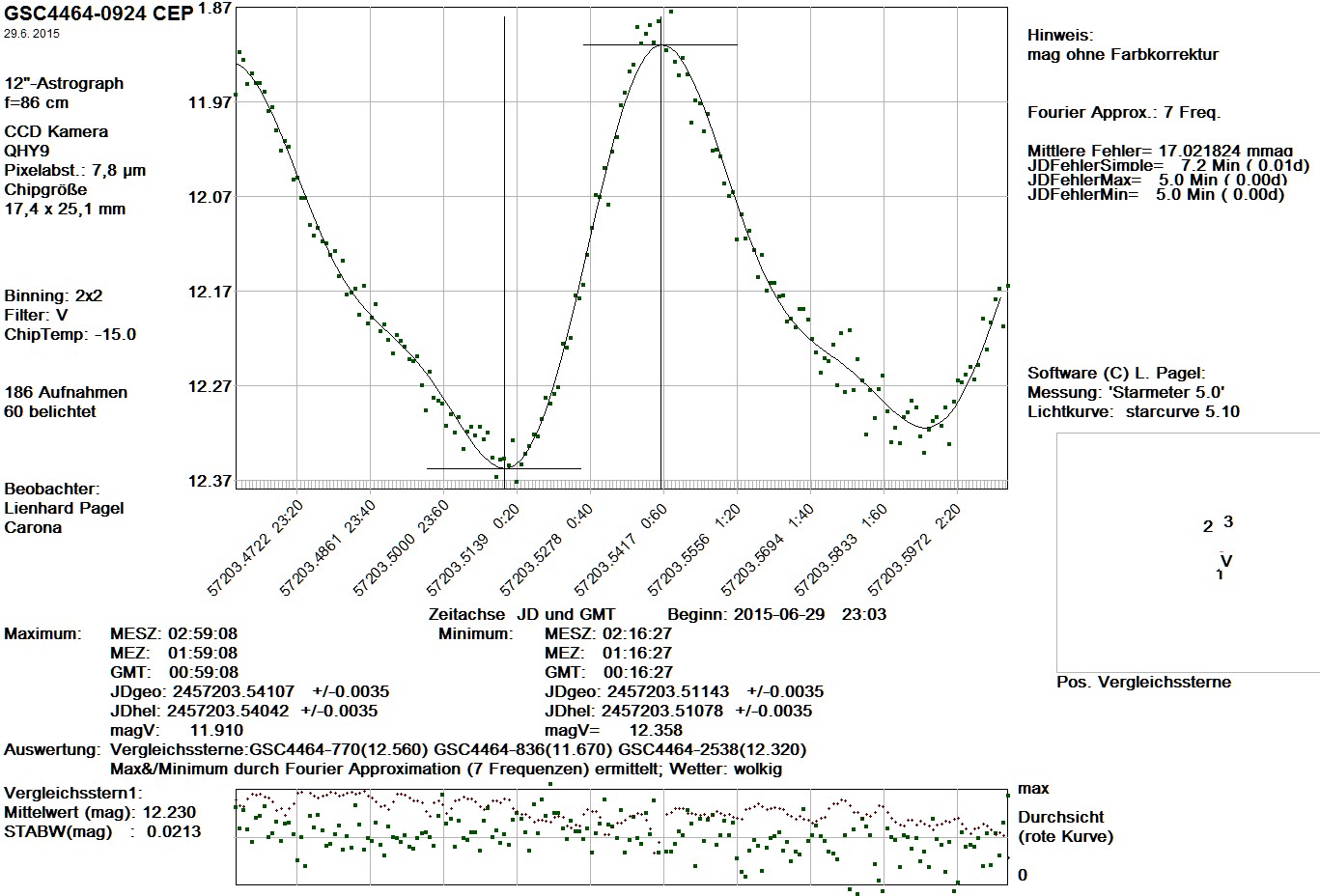The width and height of the screenshot is (1320, 896).
Task: Click the 'QHY9' camera model text
Action: [27, 151]
